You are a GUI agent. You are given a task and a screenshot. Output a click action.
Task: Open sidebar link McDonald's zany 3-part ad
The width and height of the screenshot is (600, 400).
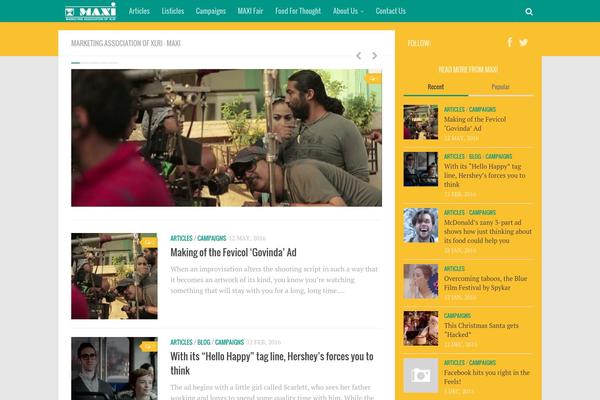pos(488,232)
